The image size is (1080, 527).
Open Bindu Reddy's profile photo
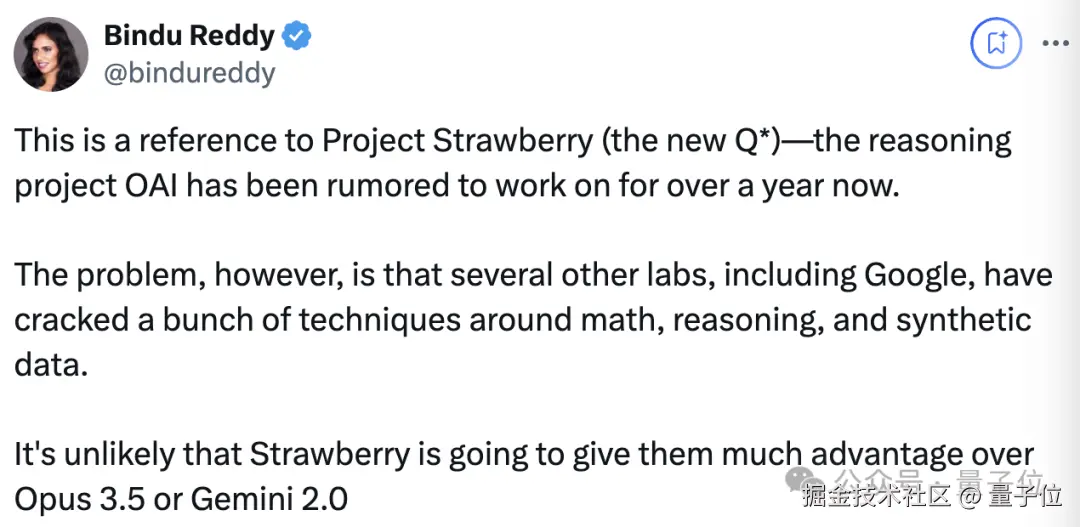coord(51,54)
